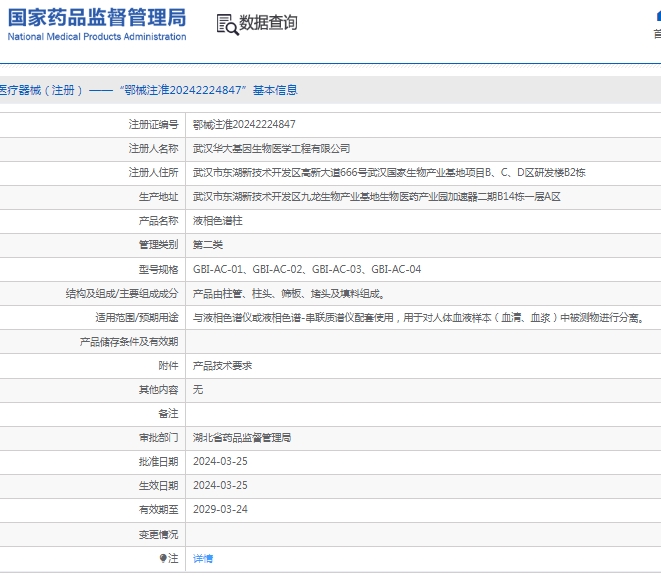Click the 适用范围/预期用途 label

point(137,317)
